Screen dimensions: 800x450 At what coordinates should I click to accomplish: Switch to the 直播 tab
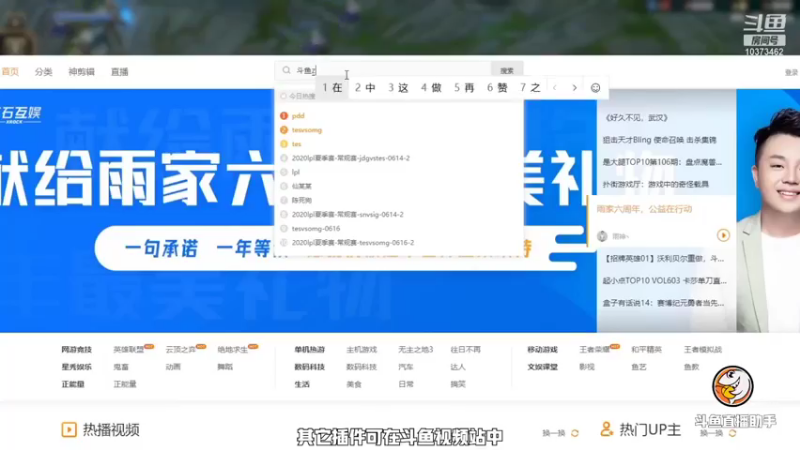(120, 72)
